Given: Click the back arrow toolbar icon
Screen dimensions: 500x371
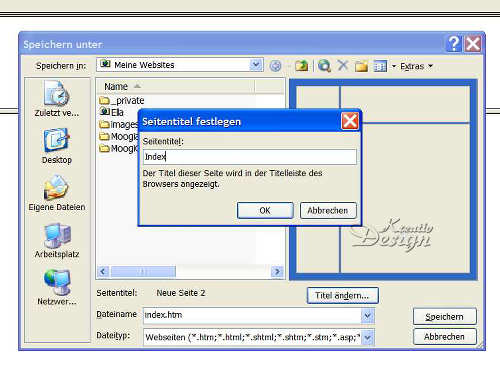Looking at the screenshot, I should pyautogui.click(x=275, y=66).
